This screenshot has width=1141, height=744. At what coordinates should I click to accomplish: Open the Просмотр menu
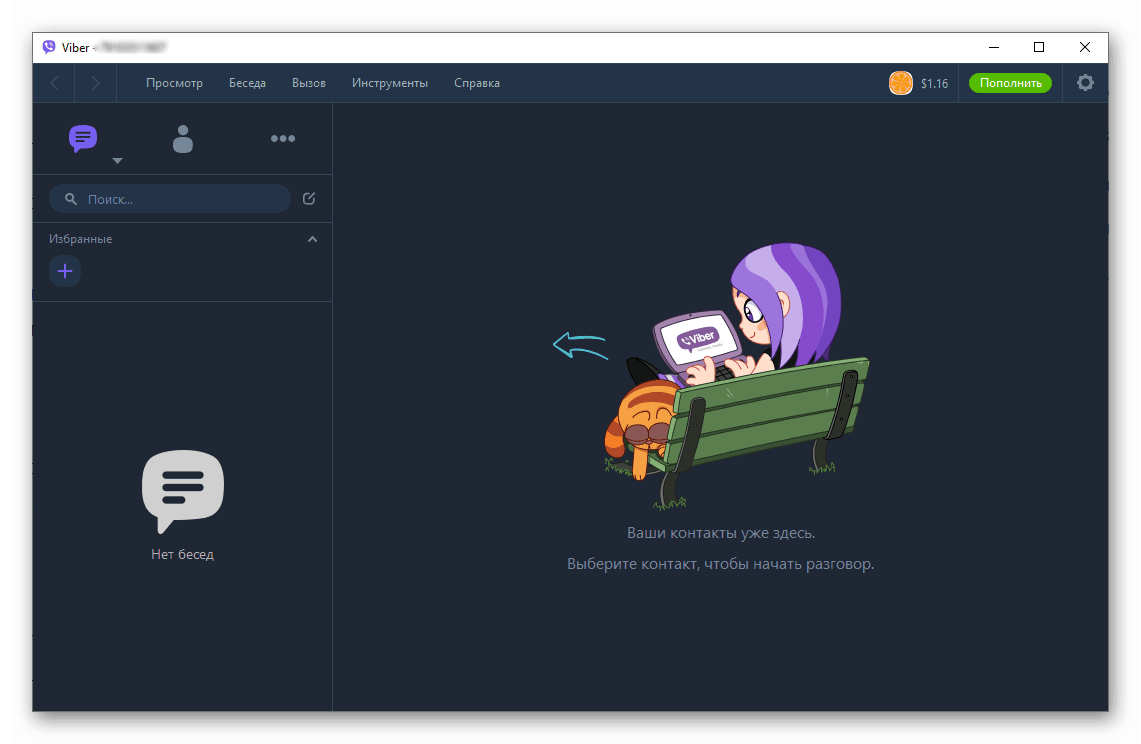pyautogui.click(x=174, y=83)
